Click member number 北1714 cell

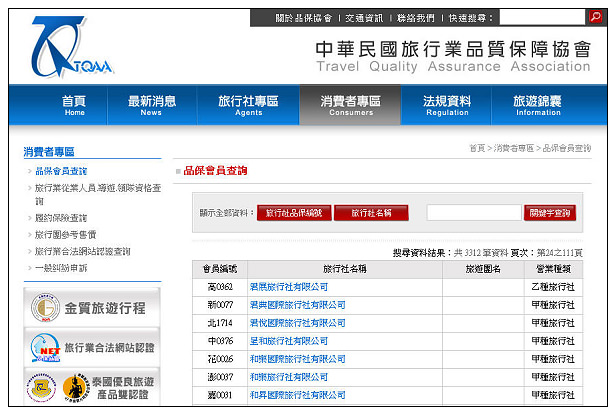pyautogui.click(x=220, y=323)
